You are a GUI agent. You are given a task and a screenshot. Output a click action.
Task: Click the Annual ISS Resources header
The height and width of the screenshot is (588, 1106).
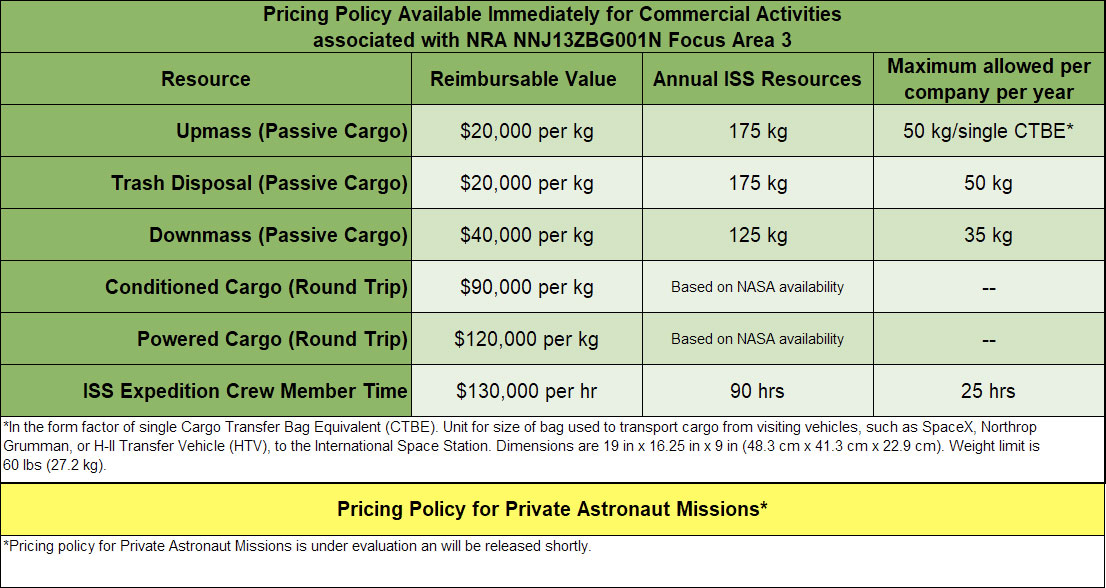[758, 79]
